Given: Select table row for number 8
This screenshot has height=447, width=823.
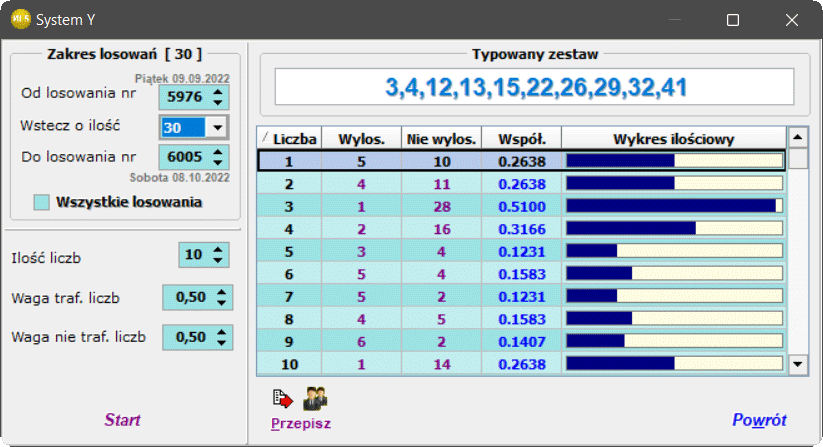Looking at the screenshot, I should pos(522,319).
